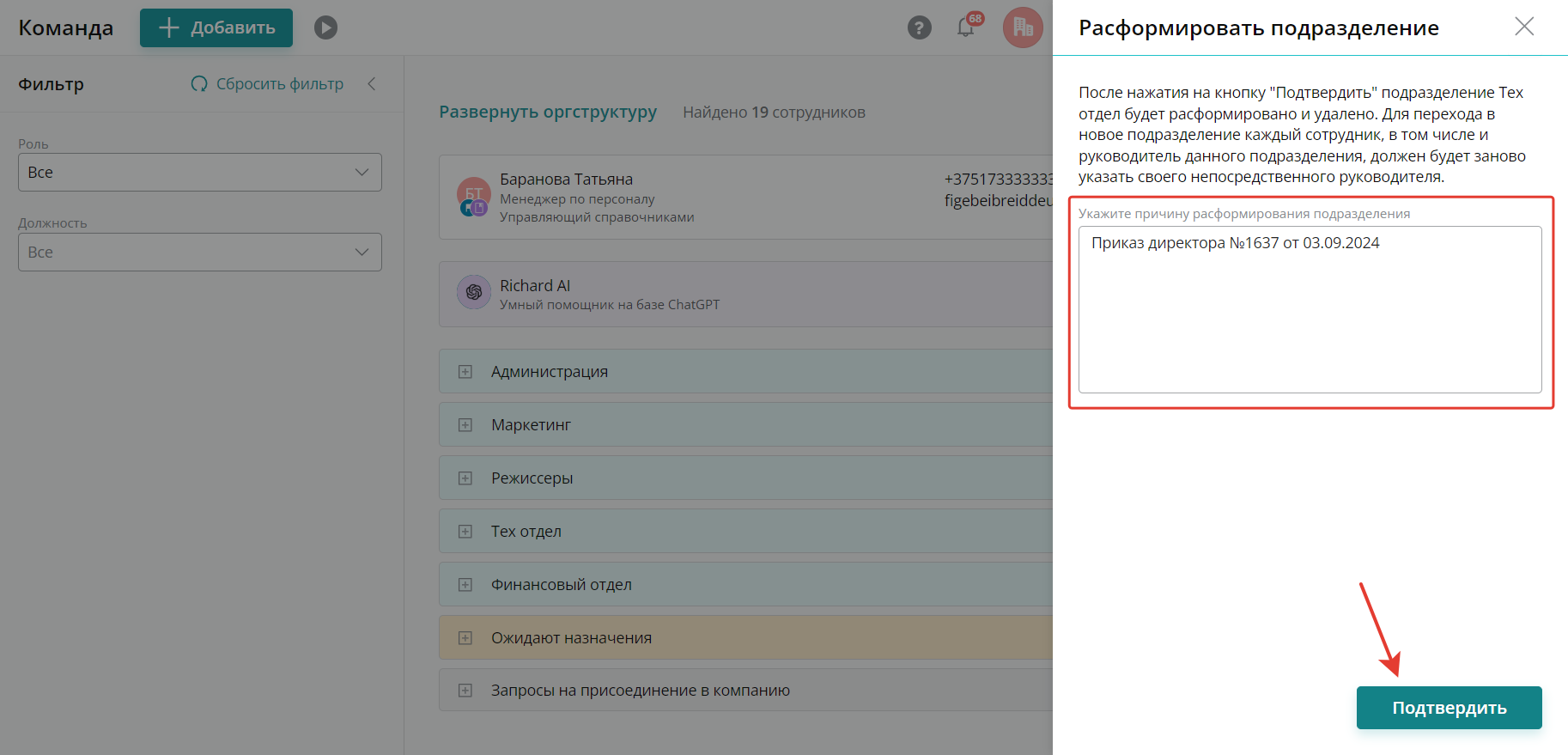Viewport: 1568px width, 755px height.
Task: Click the disbanding reason text field
Action: click(x=1310, y=309)
